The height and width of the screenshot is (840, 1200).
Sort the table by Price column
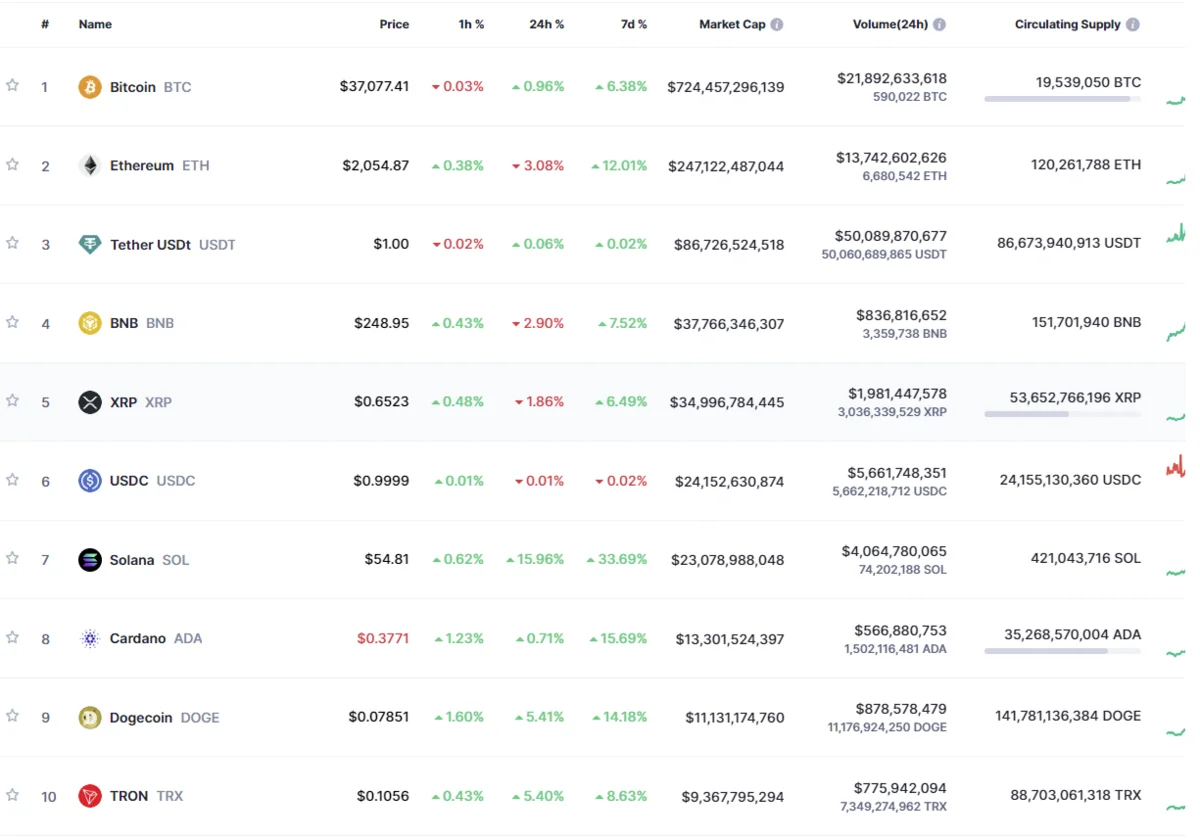click(394, 25)
